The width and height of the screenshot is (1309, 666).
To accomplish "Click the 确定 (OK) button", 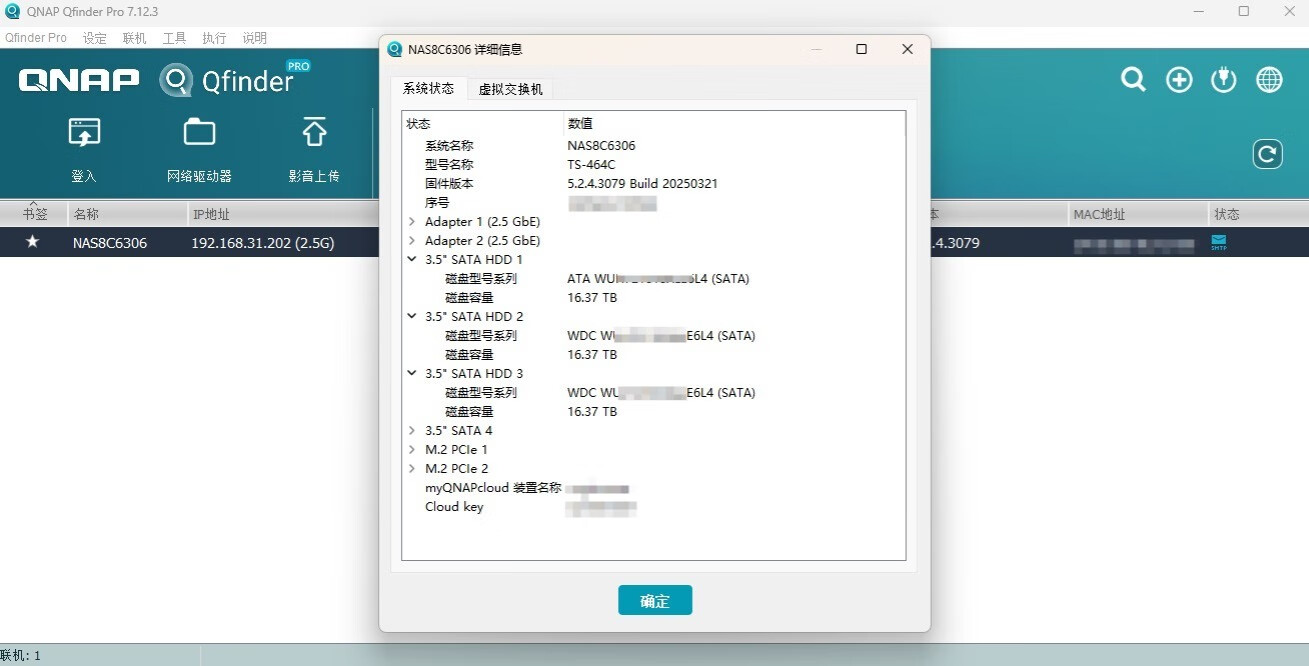I will [x=655, y=601].
